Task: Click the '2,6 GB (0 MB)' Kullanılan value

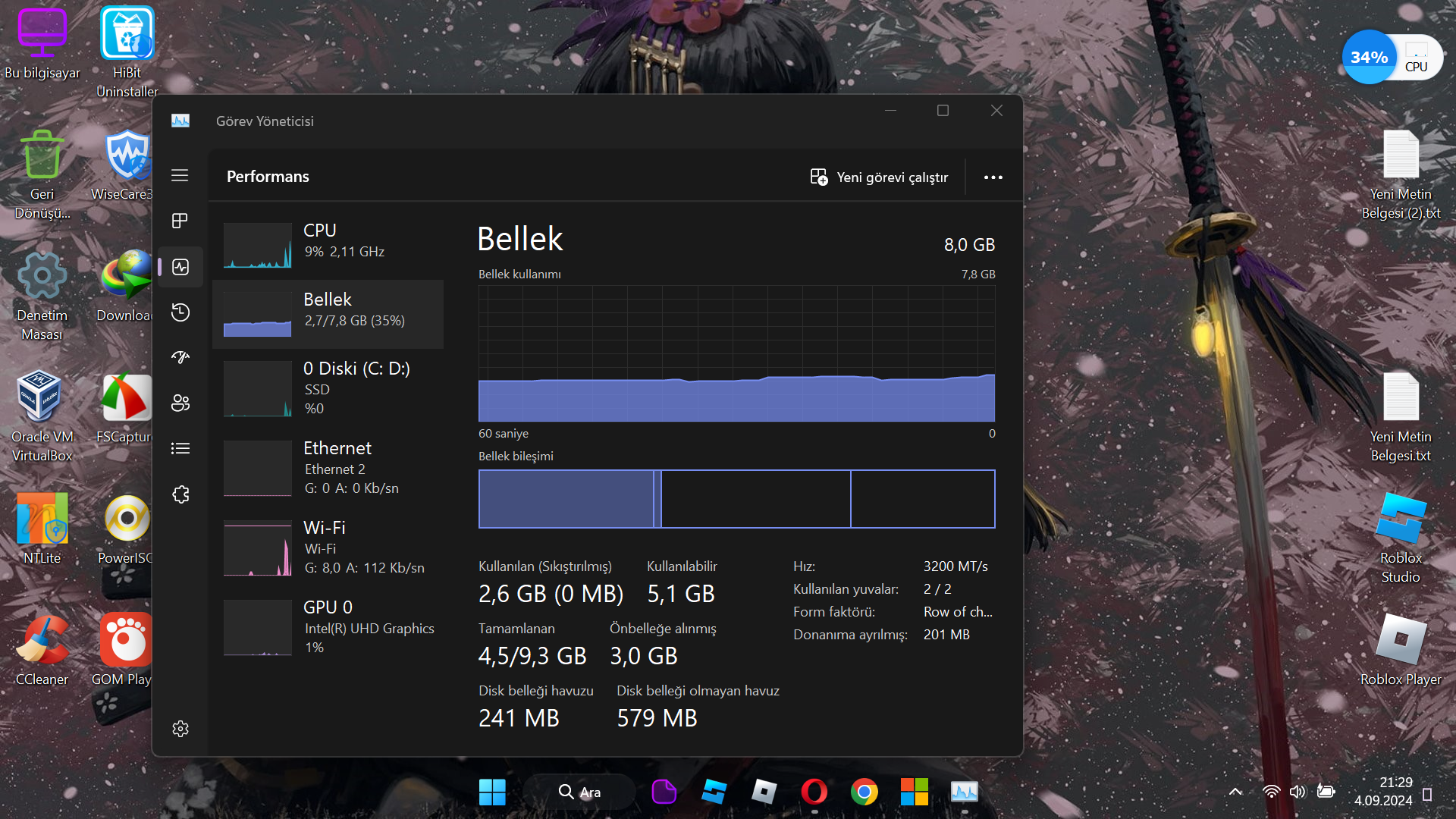Action: [x=551, y=594]
